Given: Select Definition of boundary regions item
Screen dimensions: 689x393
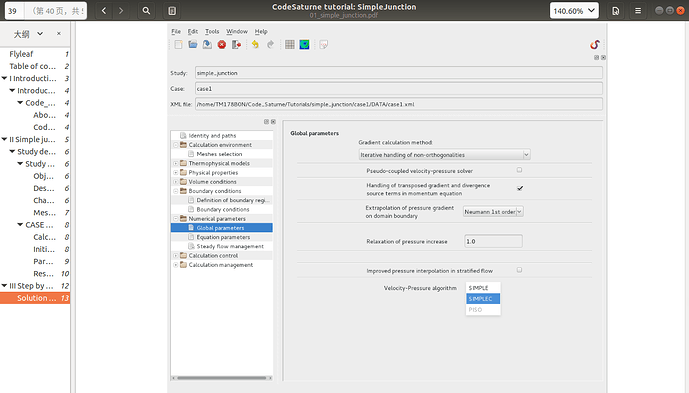Looking at the screenshot, I should 233,200.
